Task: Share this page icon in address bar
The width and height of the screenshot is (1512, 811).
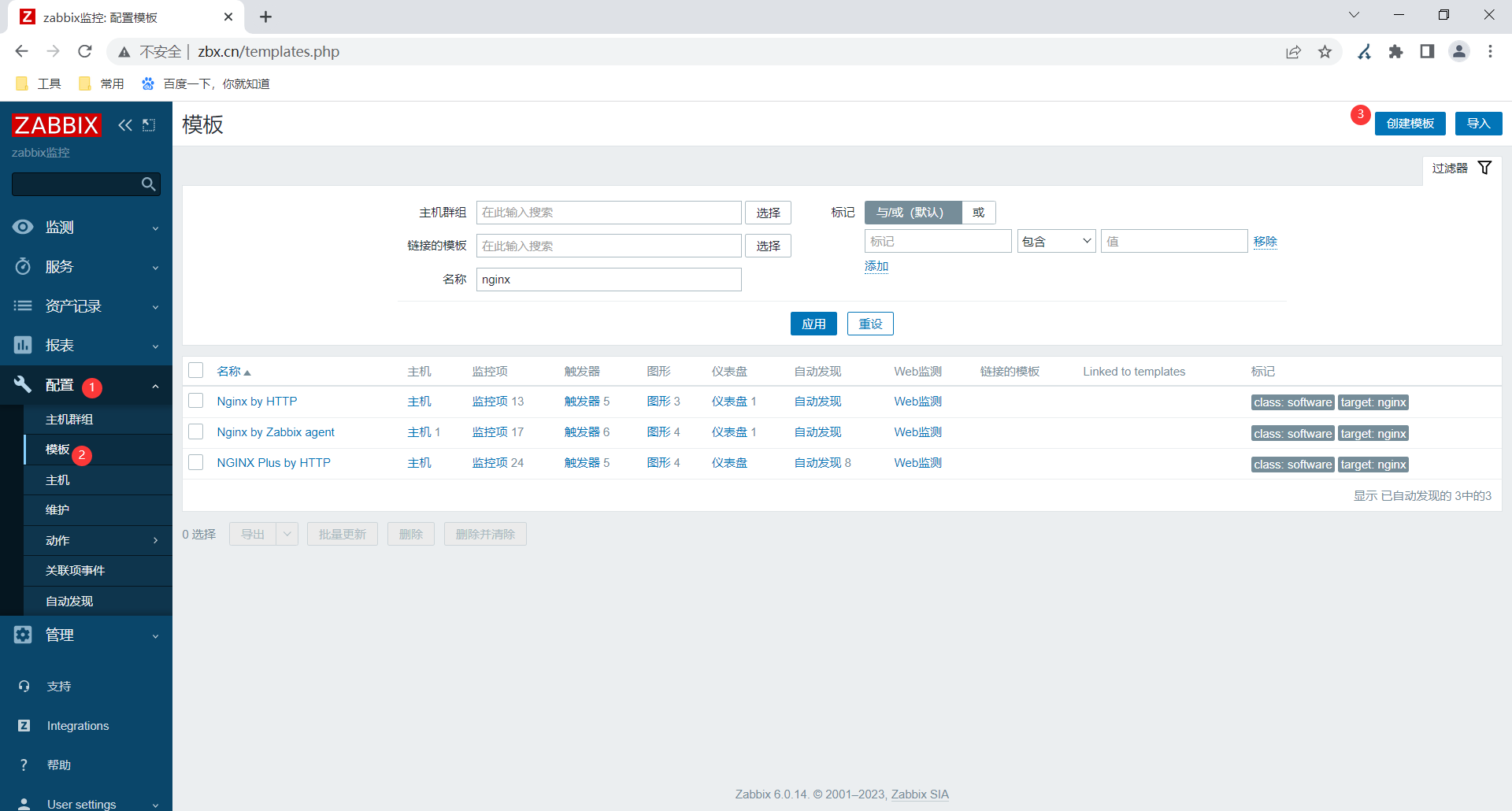Action: coord(1293,51)
